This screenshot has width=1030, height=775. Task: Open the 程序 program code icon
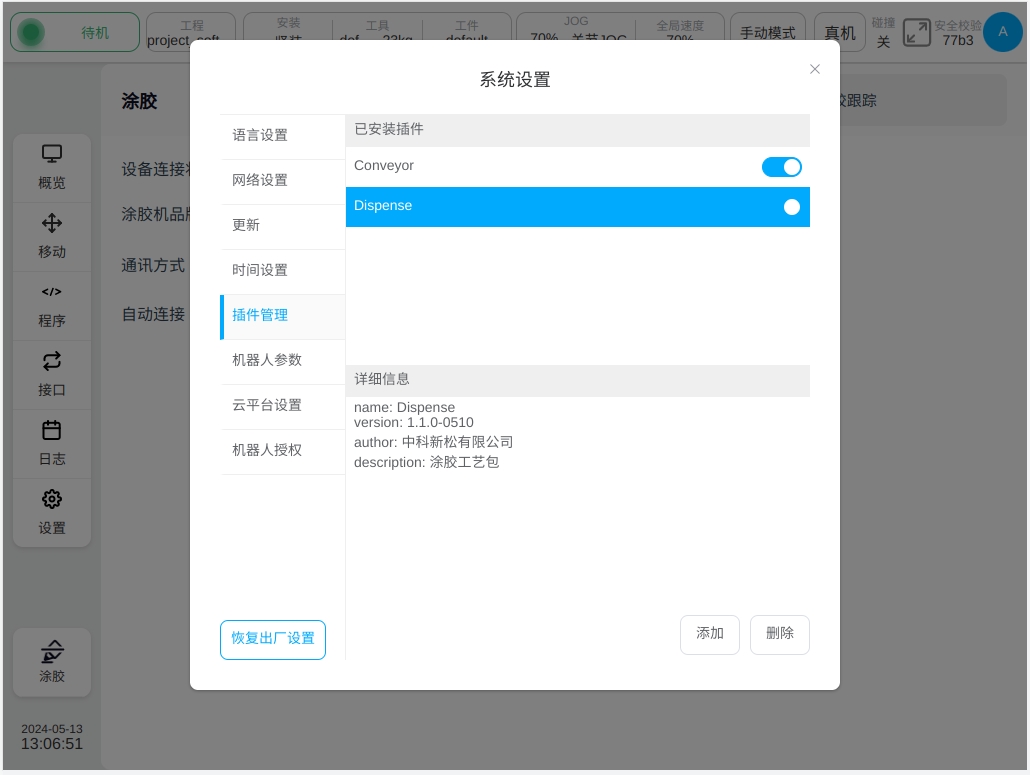52,292
